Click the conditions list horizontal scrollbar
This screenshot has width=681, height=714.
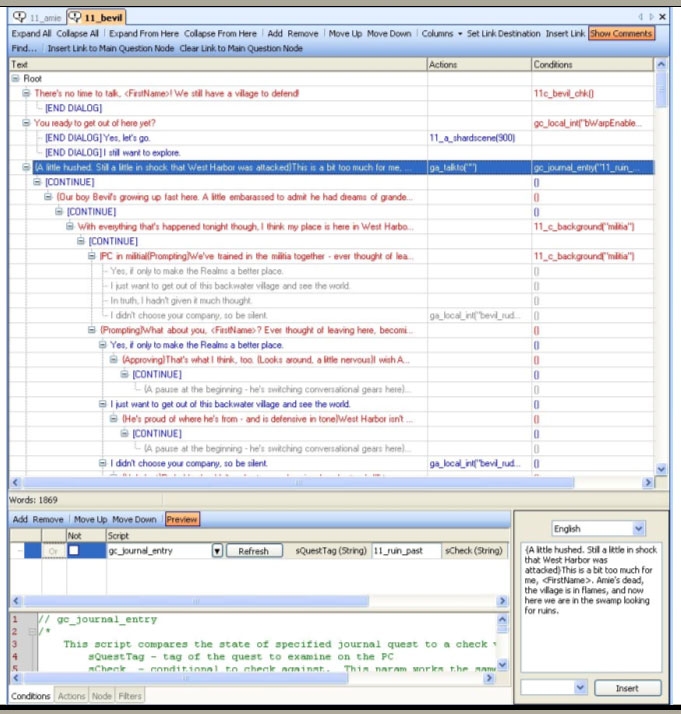(250, 601)
